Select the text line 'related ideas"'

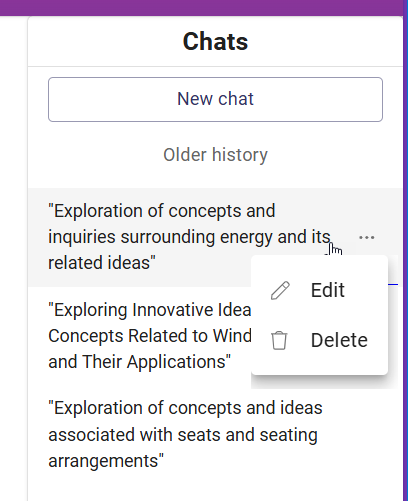click(x=102, y=263)
